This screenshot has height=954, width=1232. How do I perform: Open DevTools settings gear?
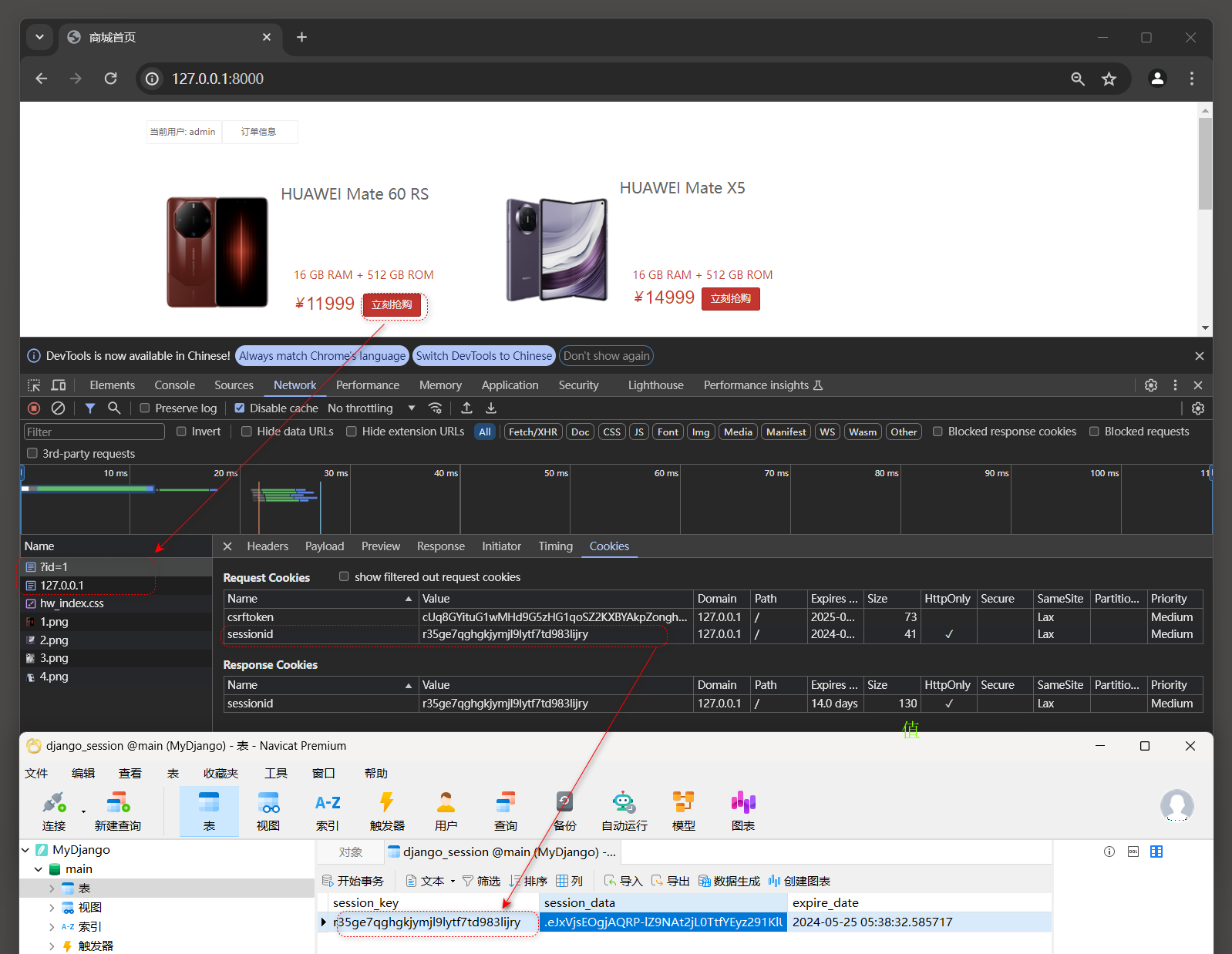1151,385
